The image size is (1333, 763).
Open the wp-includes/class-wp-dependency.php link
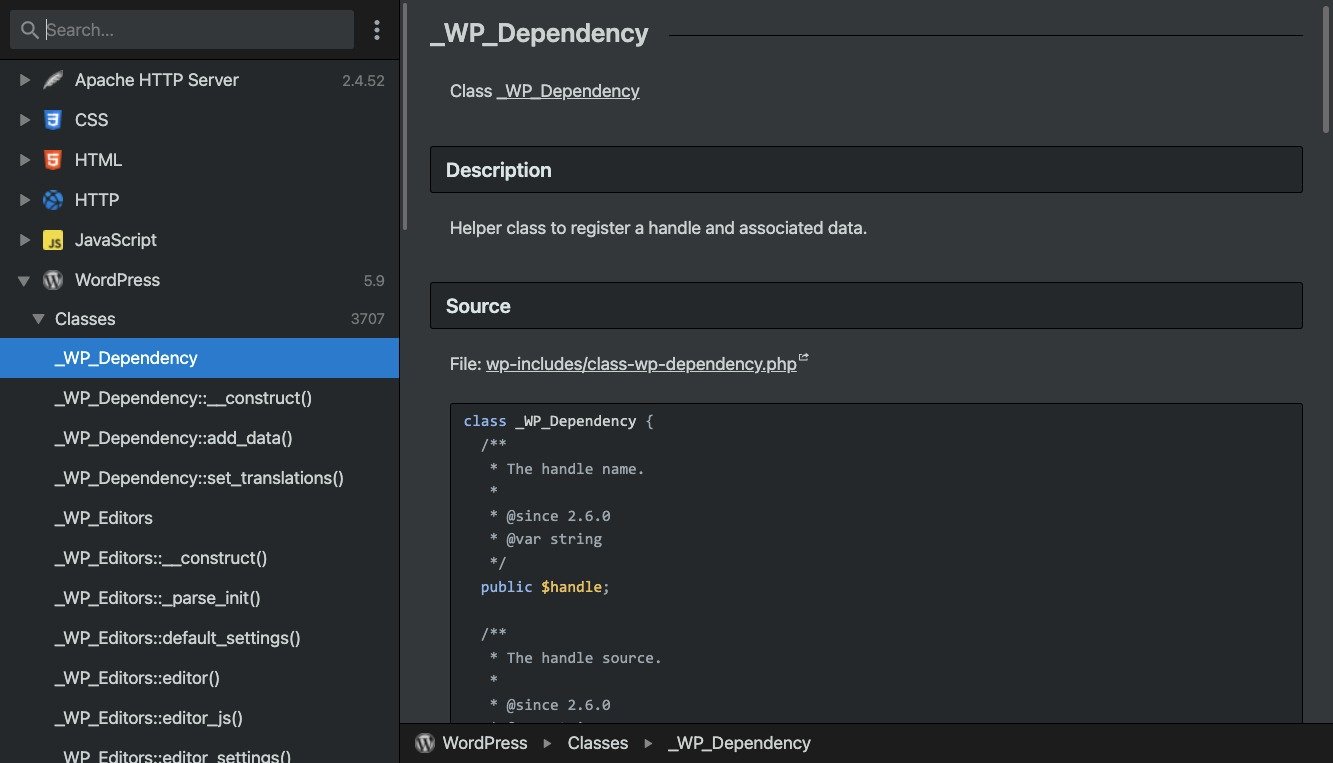640,363
